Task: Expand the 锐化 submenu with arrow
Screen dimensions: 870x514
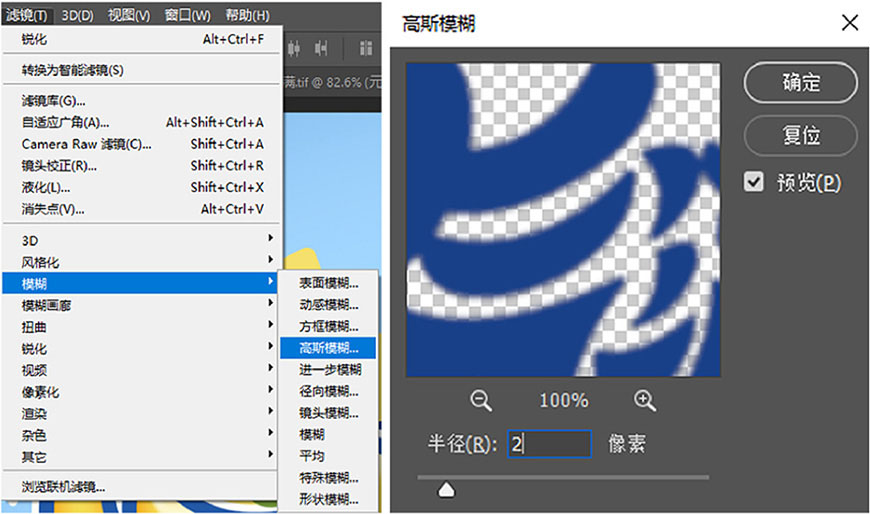Action: pos(142,348)
